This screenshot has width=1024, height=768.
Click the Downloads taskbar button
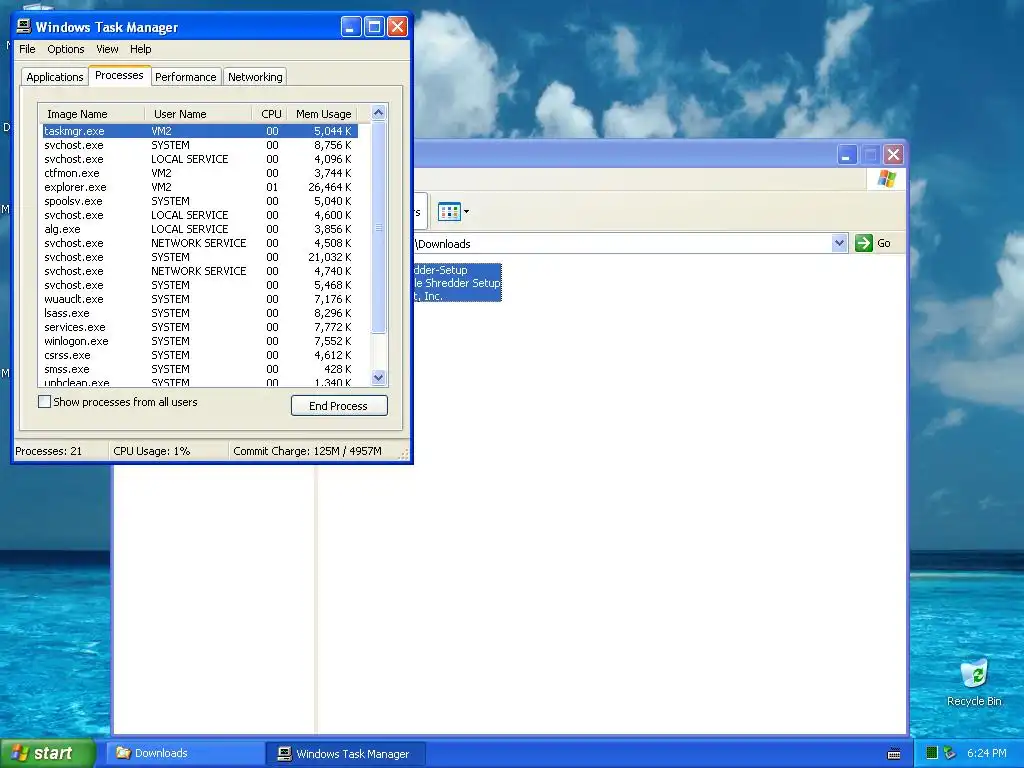coord(184,753)
